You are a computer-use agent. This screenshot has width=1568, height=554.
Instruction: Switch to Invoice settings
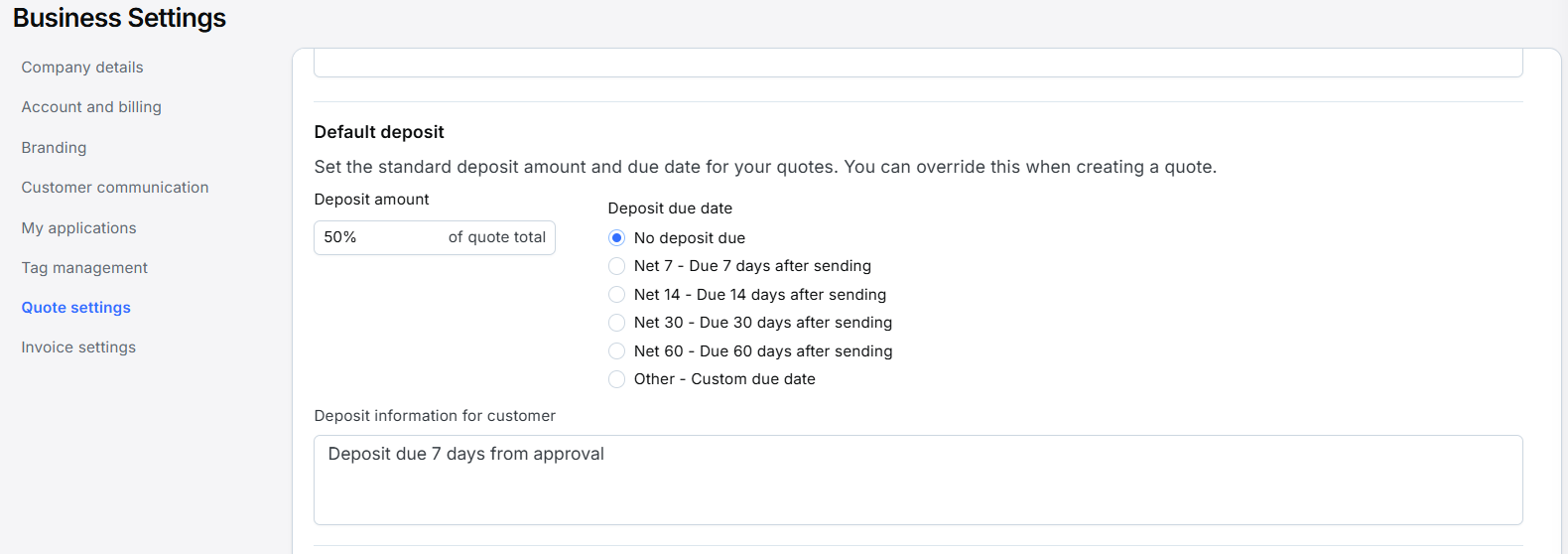pyautogui.click(x=78, y=347)
